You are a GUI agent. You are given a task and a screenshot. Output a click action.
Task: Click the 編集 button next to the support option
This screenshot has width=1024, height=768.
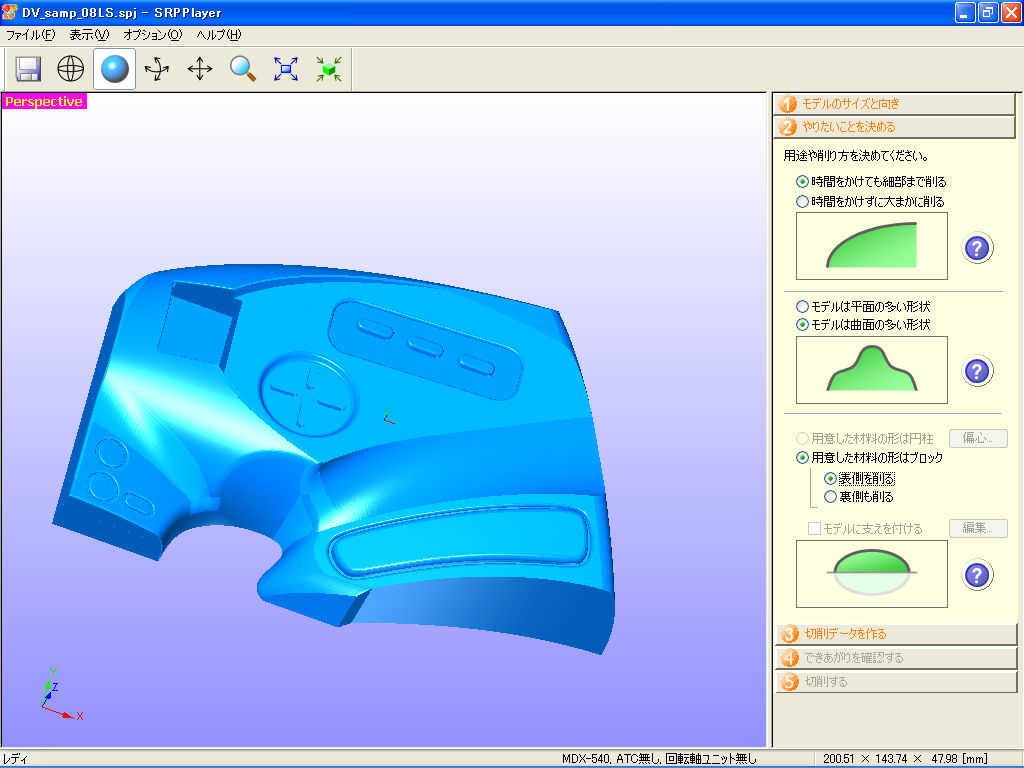977,528
